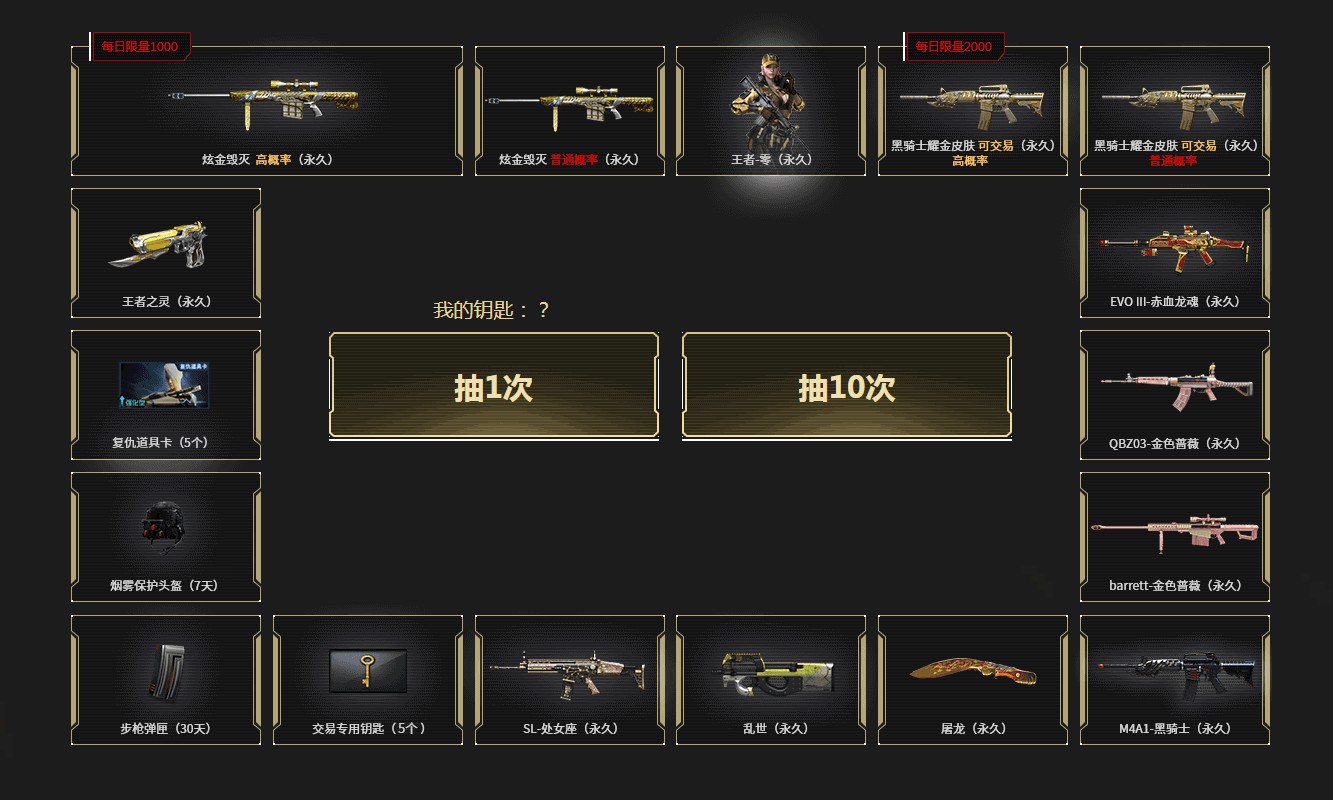Select the SL-处女座 rifle prize
1333x800 pixels.
point(570,680)
